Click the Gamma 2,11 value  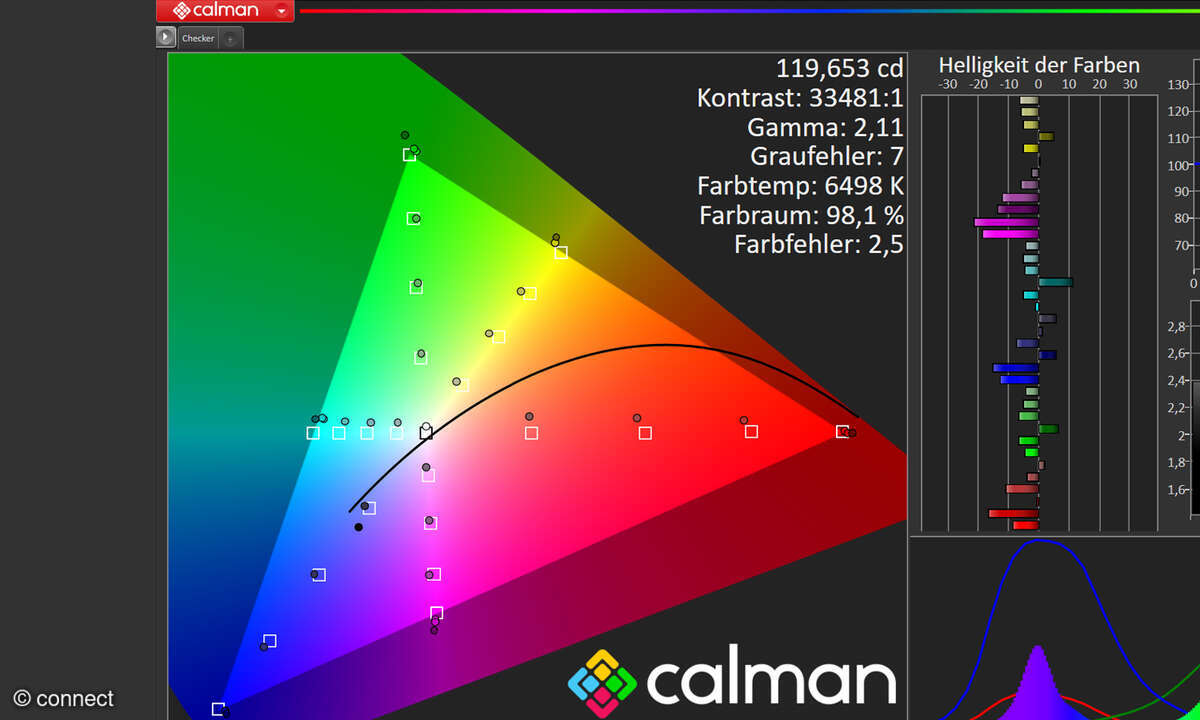coord(826,127)
